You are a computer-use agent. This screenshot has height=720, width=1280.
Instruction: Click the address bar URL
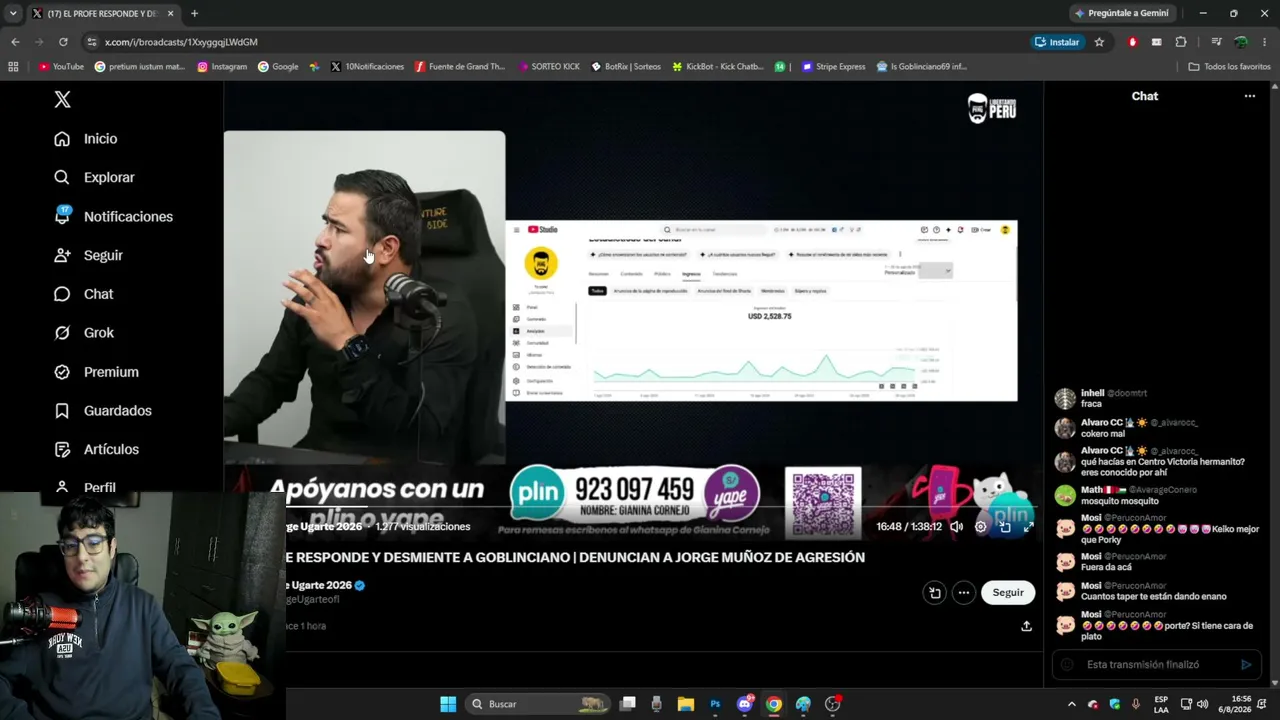pyautogui.click(x=181, y=42)
